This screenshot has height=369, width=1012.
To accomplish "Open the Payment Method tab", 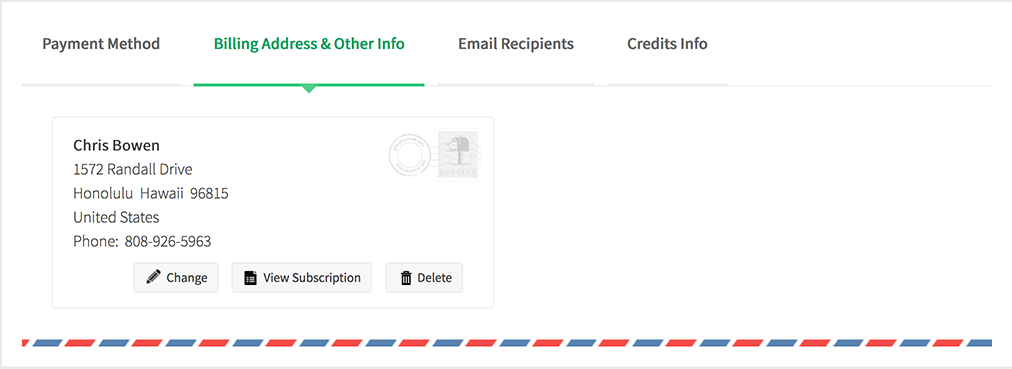I will click(x=101, y=44).
